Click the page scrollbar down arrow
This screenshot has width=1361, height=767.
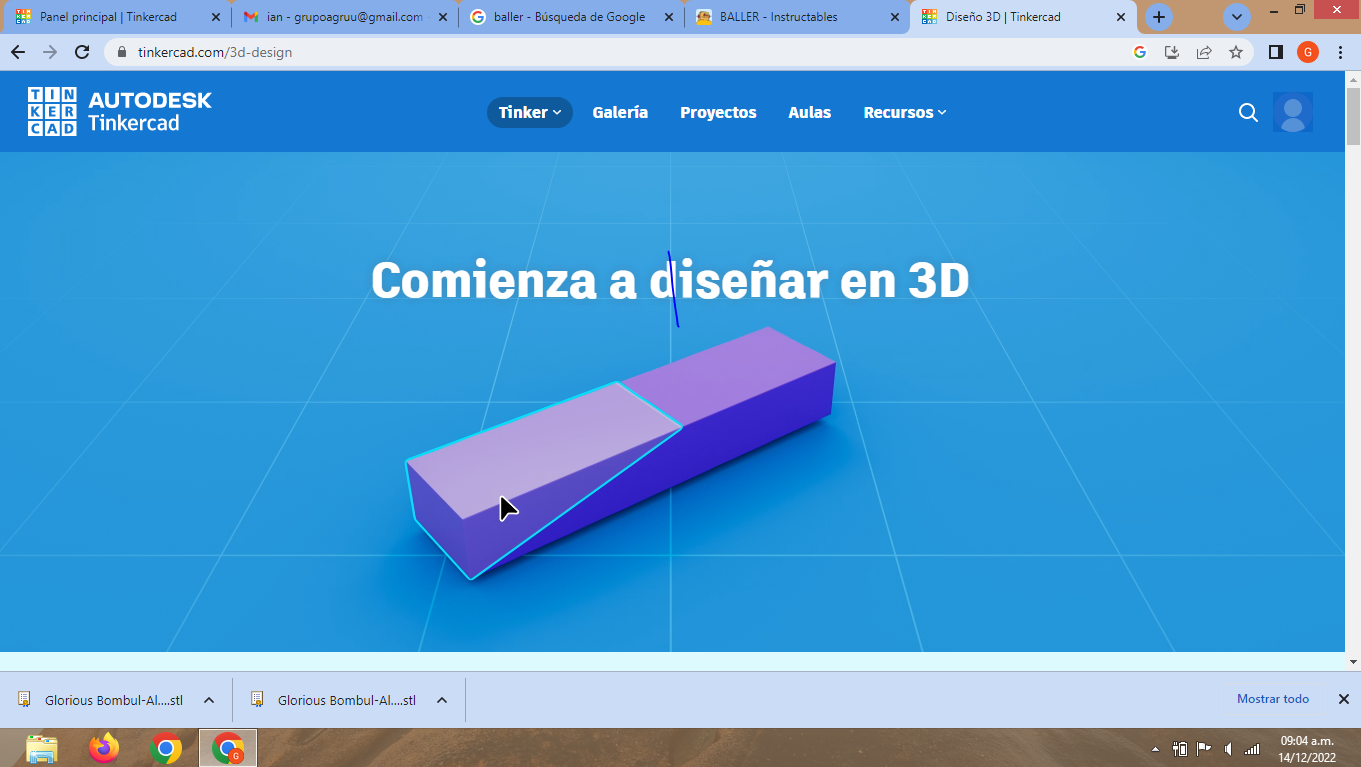[x=1353, y=661]
